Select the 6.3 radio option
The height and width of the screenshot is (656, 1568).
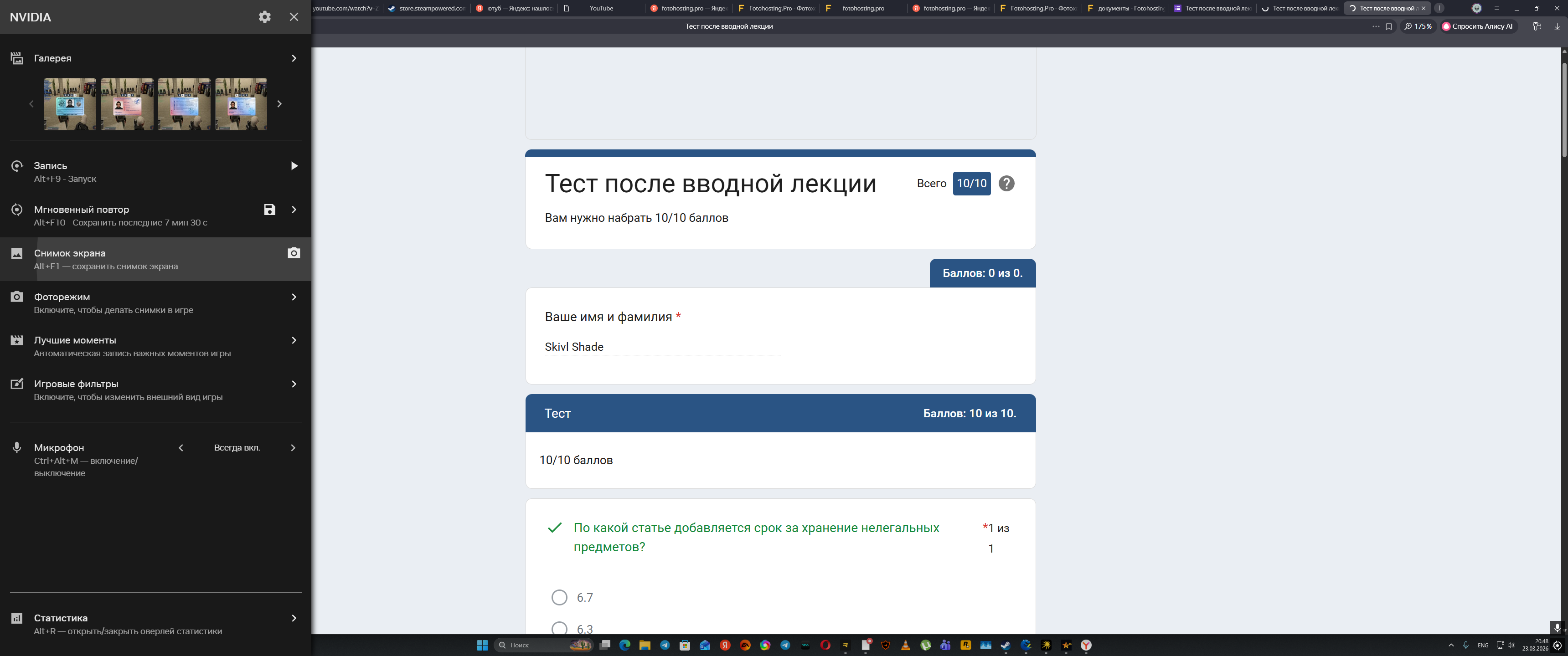click(559, 628)
